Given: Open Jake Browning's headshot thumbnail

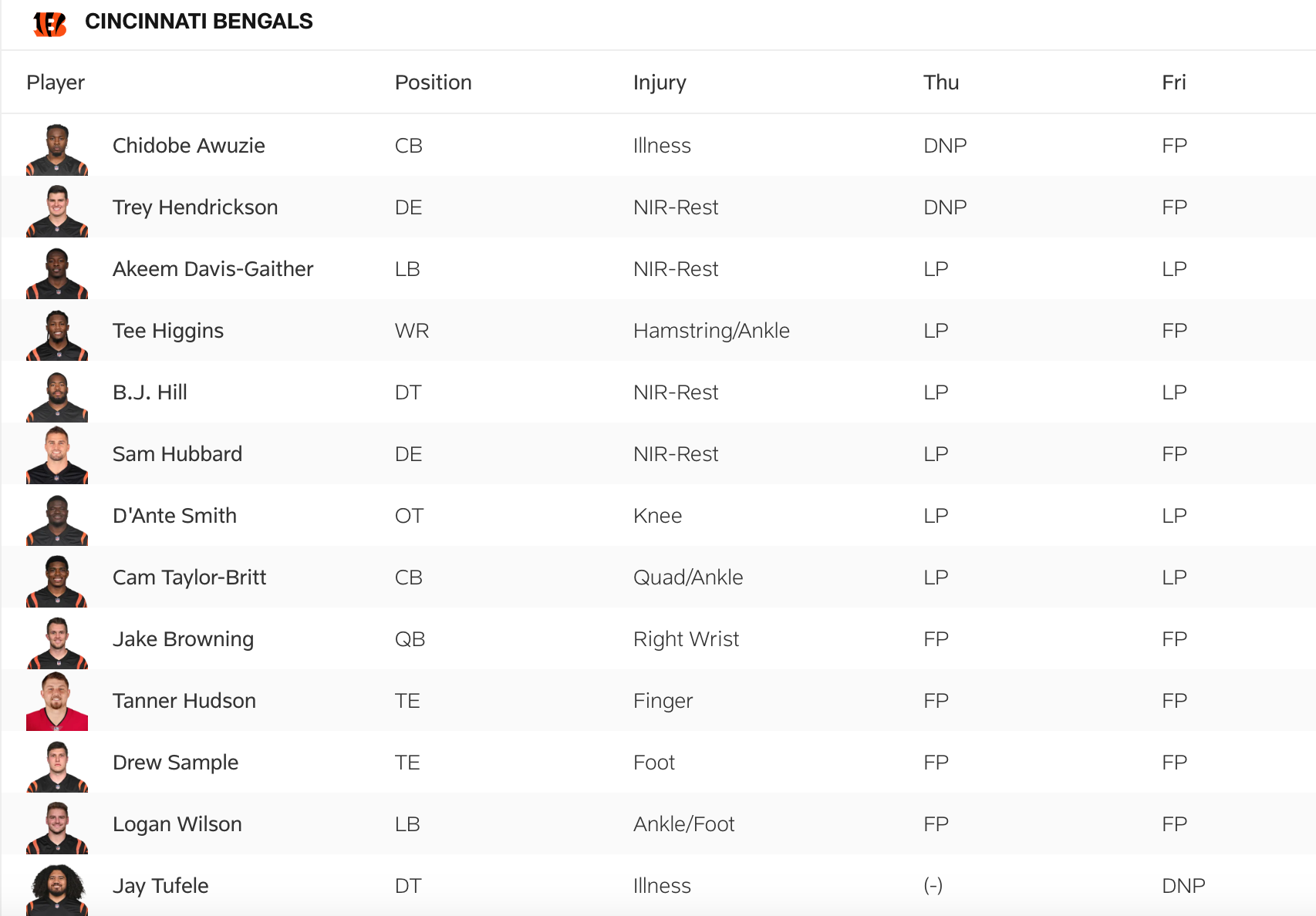Looking at the screenshot, I should [57, 643].
